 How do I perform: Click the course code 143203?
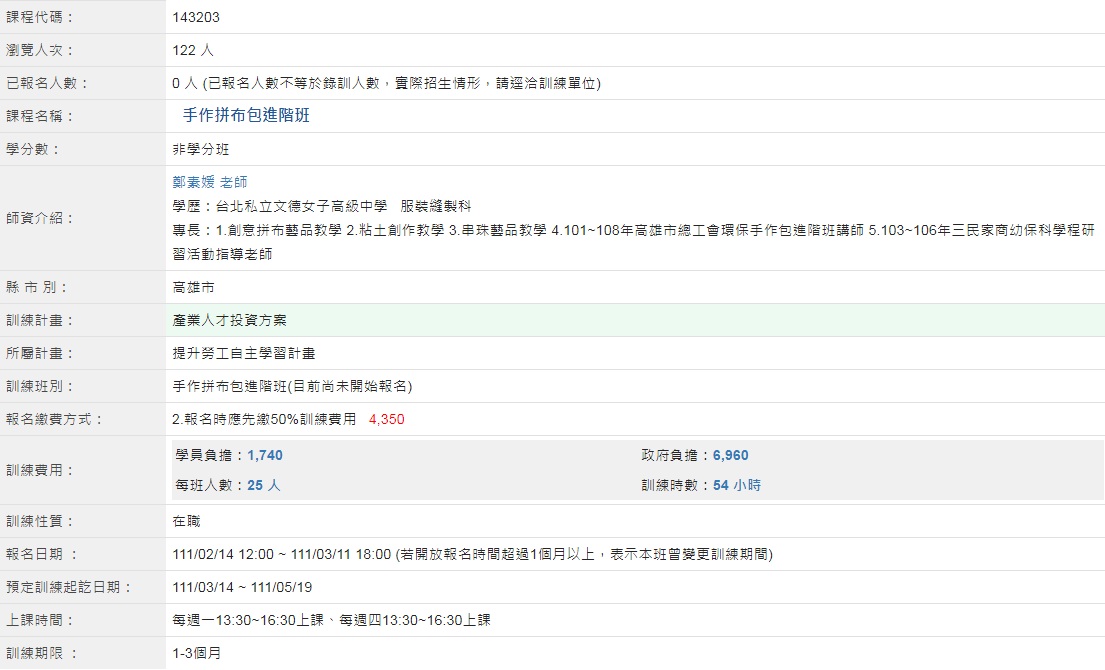tap(196, 17)
